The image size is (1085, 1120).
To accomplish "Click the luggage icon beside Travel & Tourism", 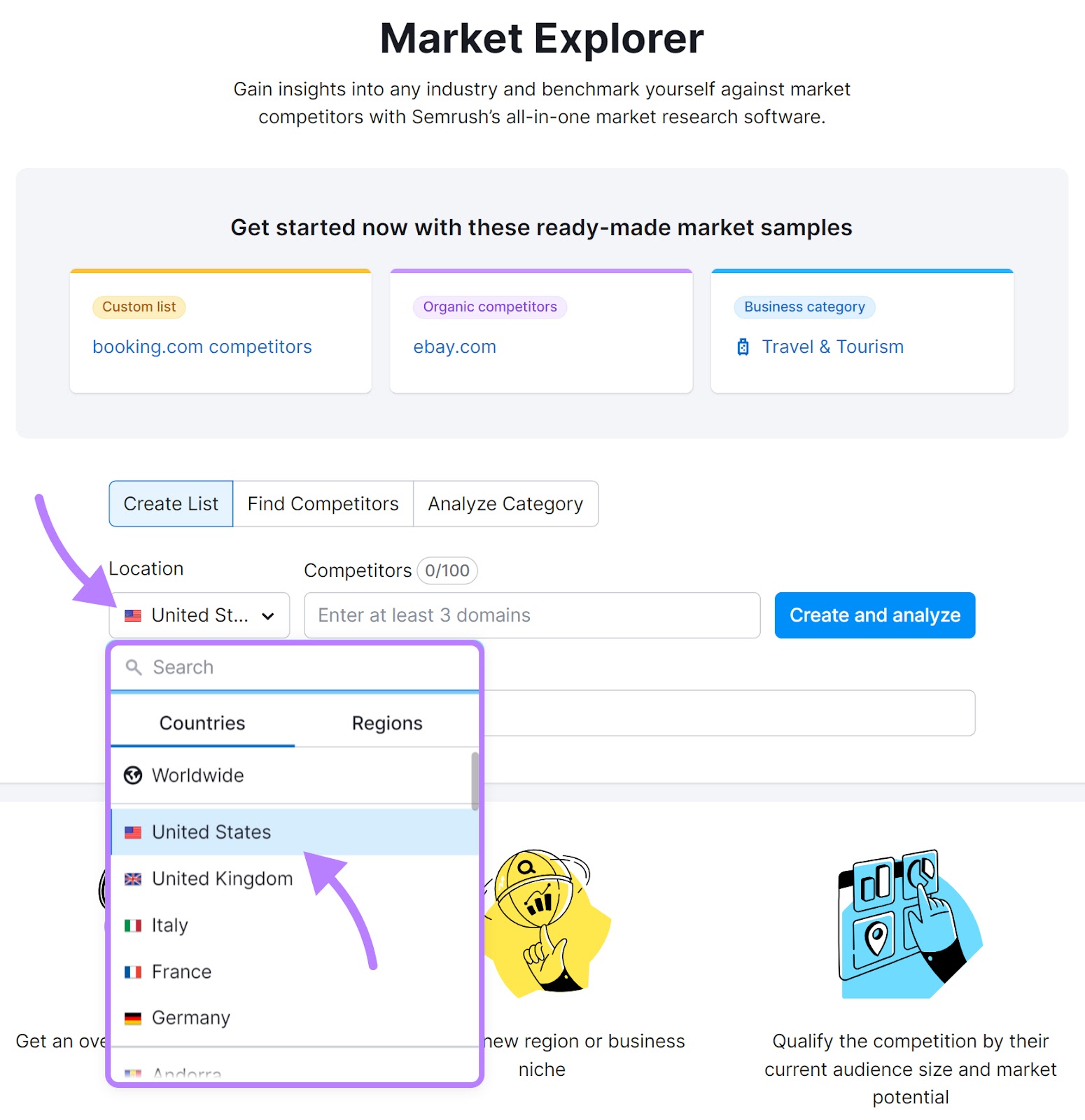I will pos(742,346).
